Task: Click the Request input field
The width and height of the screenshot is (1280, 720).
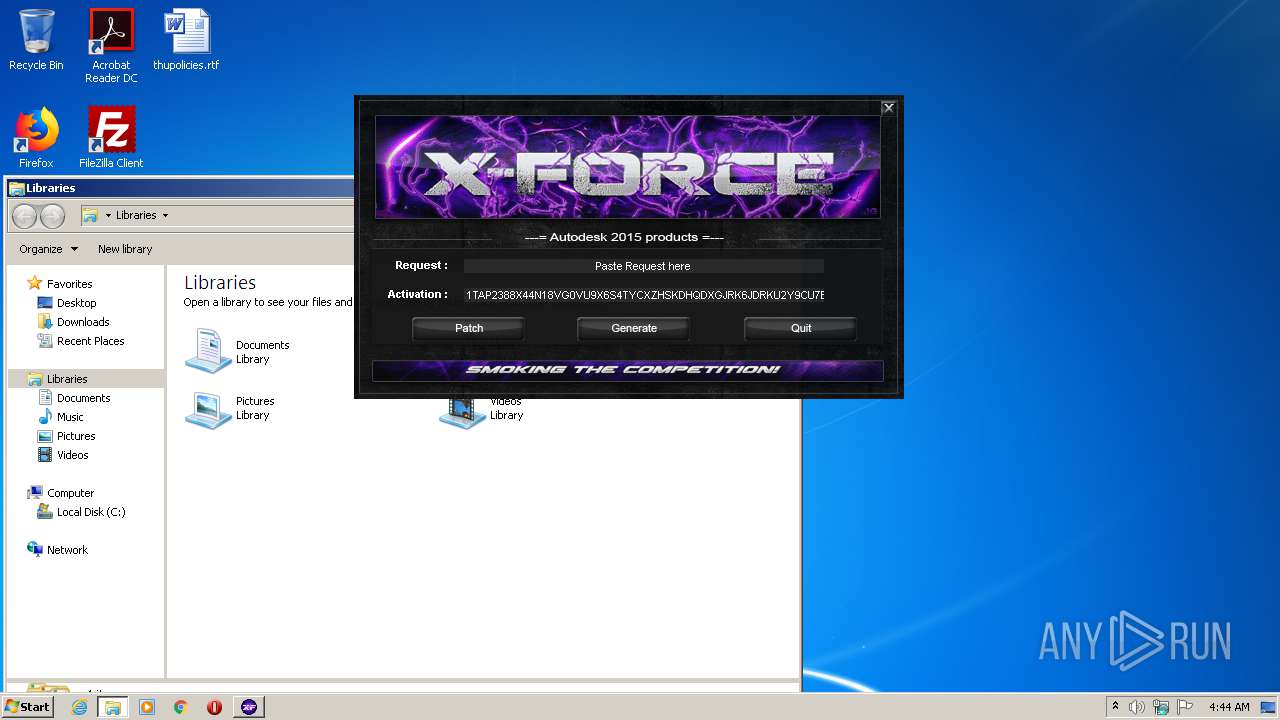Action: tap(643, 266)
